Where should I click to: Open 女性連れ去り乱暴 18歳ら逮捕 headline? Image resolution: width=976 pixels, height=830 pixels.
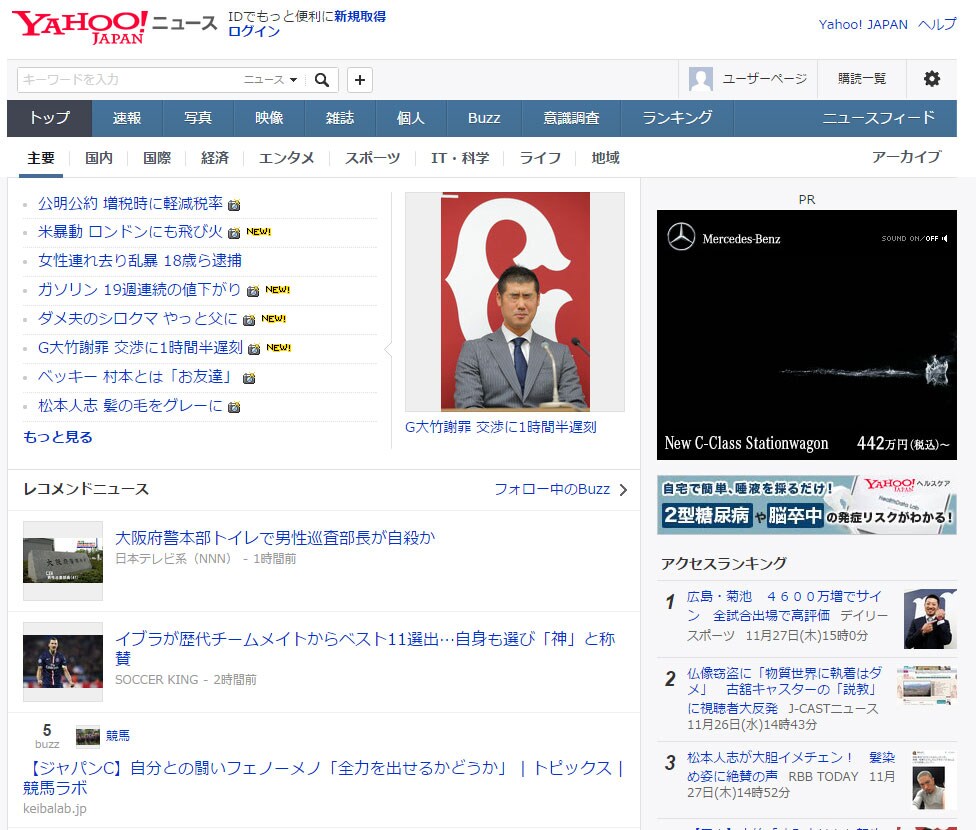point(139,261)
